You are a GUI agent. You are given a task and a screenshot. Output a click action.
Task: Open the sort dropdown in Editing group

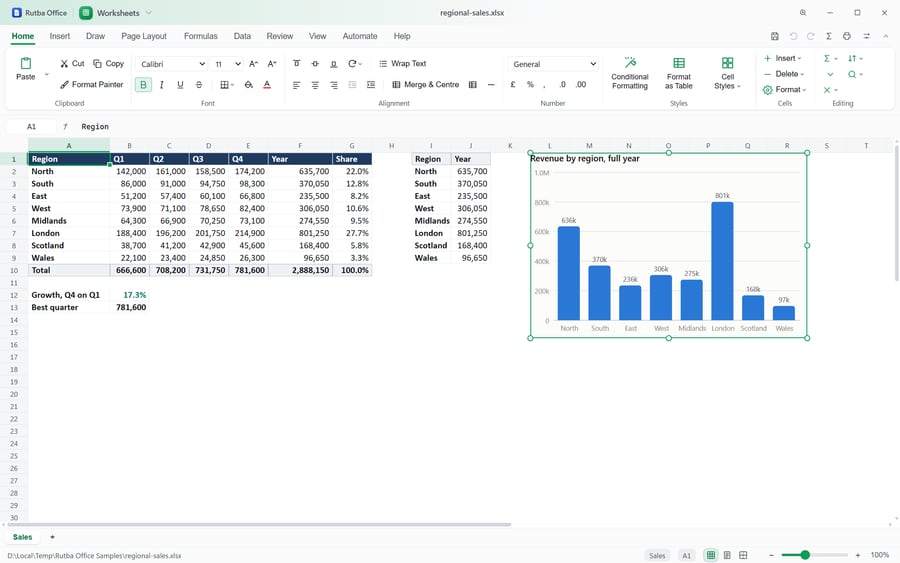tap(855, 58)
